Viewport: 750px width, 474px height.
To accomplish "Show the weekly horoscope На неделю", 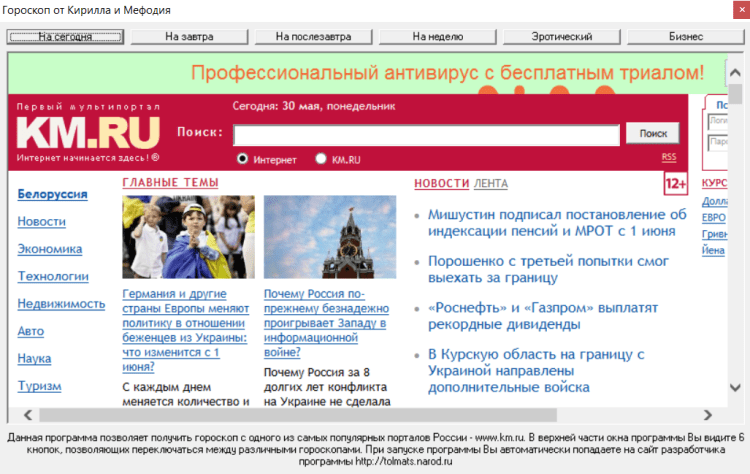I will pyautogui.click(x=438, y=37).
